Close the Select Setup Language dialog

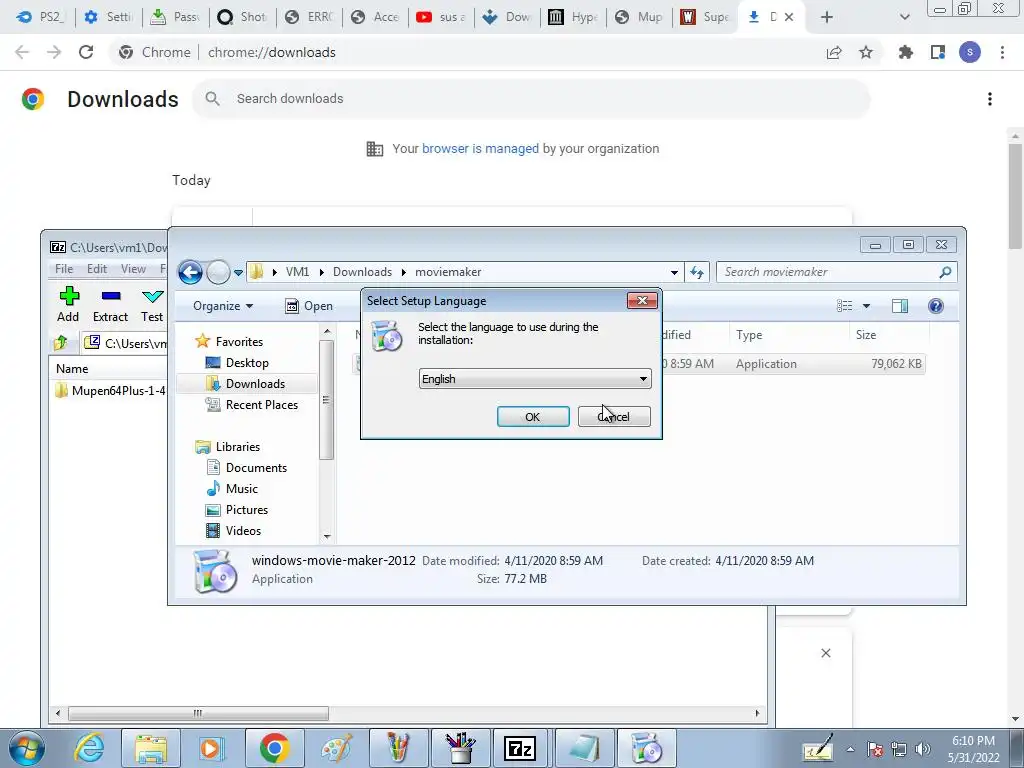click(642, 300)
